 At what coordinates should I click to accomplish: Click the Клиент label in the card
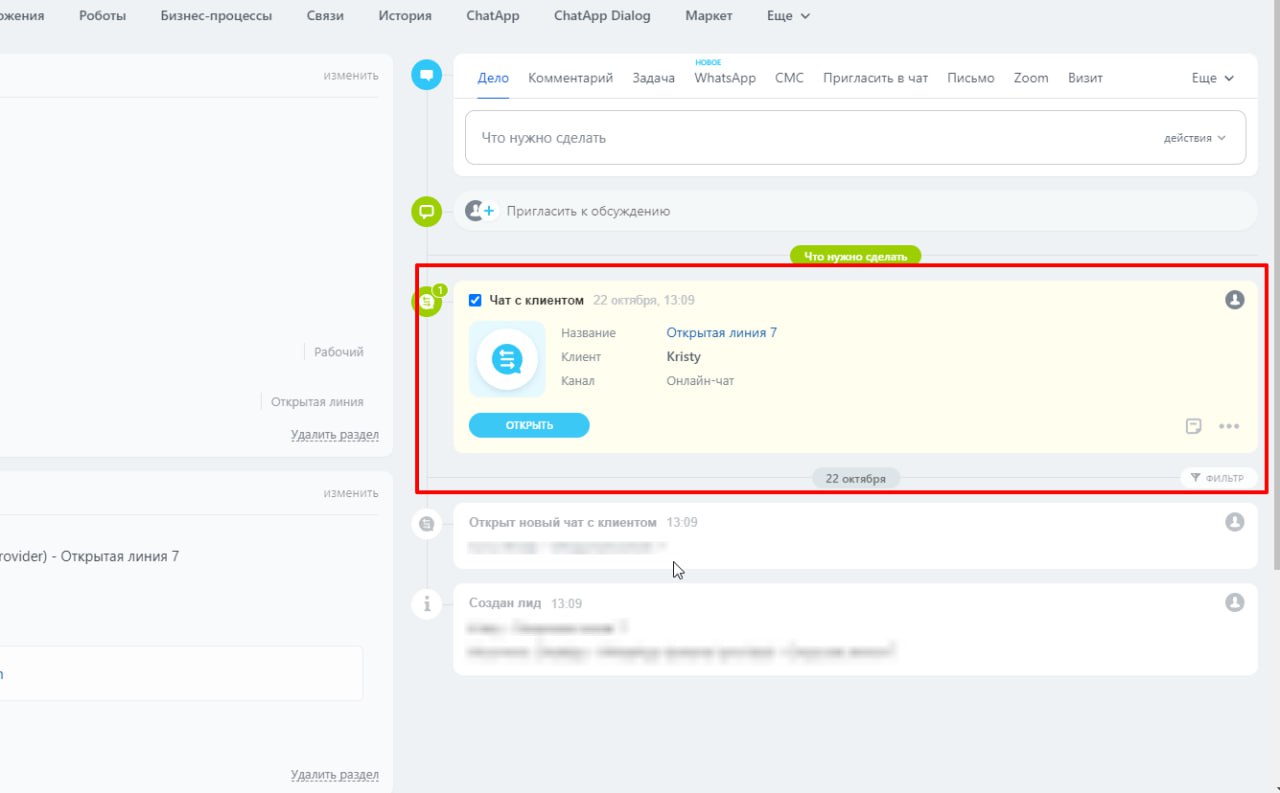click(582, 357)
